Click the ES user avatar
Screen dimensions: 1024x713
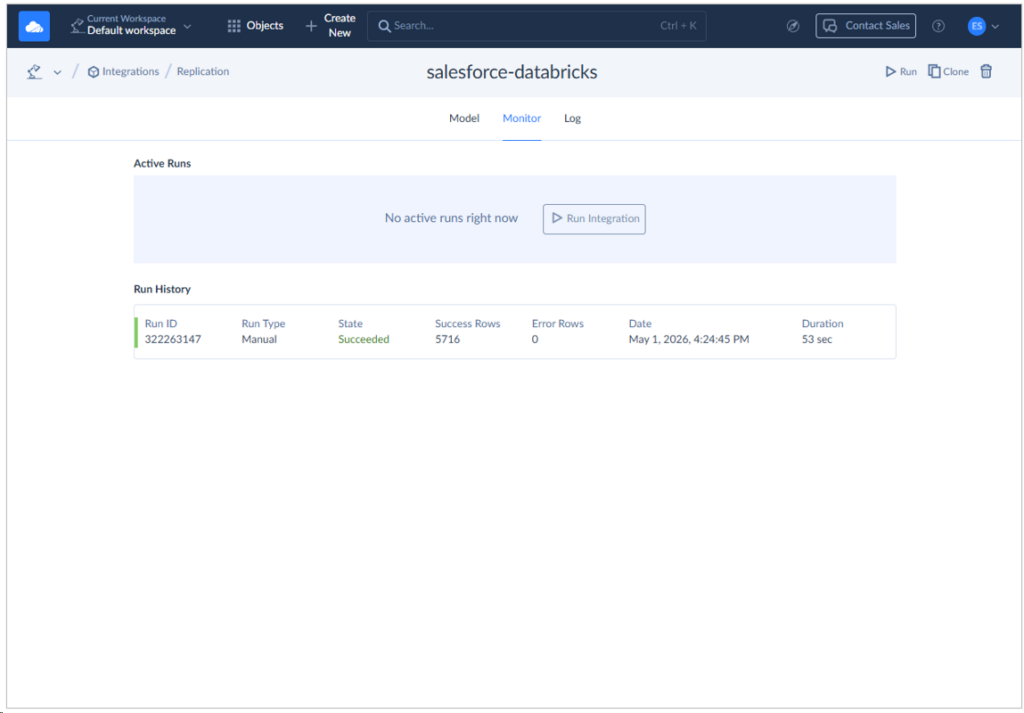(x=976, y=26)
